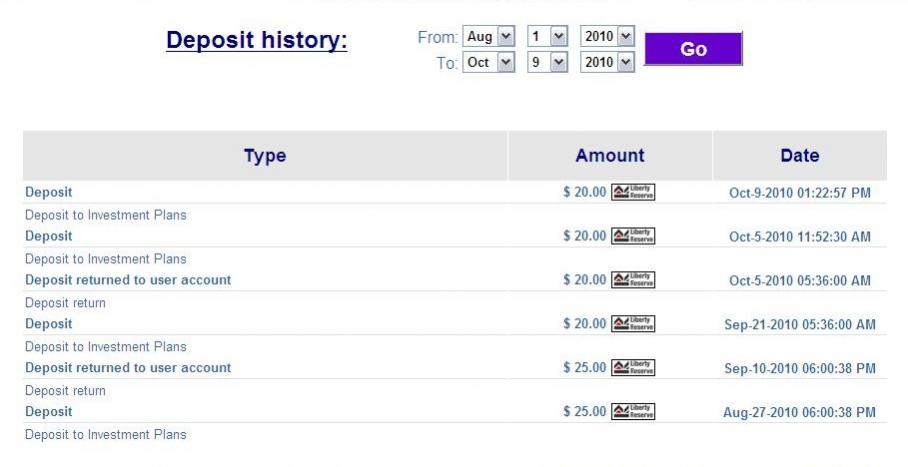Click Liberty Reserve icon for Oct-5-2010 11:52:30 AM deposit
Screen dimensions: 908x467
coord(633,236)
